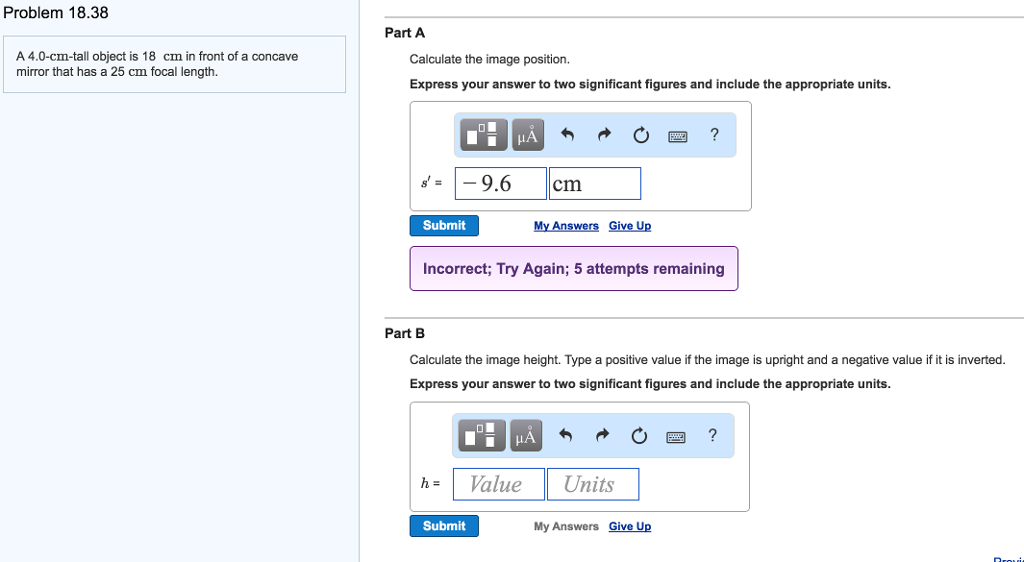
Task: Click the Part B Value input field
Action: click(498, 485)
